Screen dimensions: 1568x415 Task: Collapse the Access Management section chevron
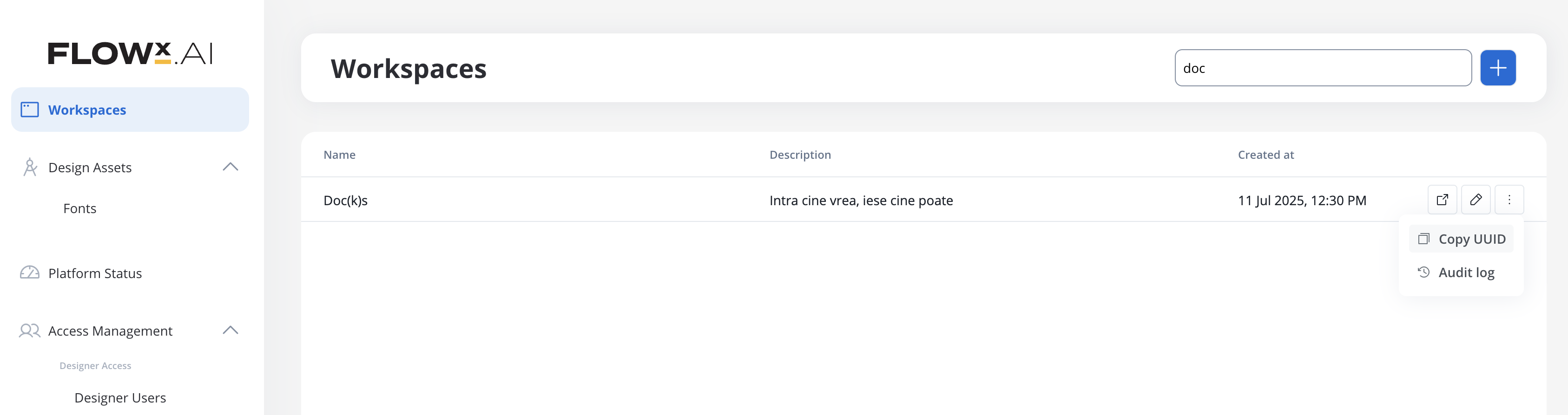click(230, 331)
